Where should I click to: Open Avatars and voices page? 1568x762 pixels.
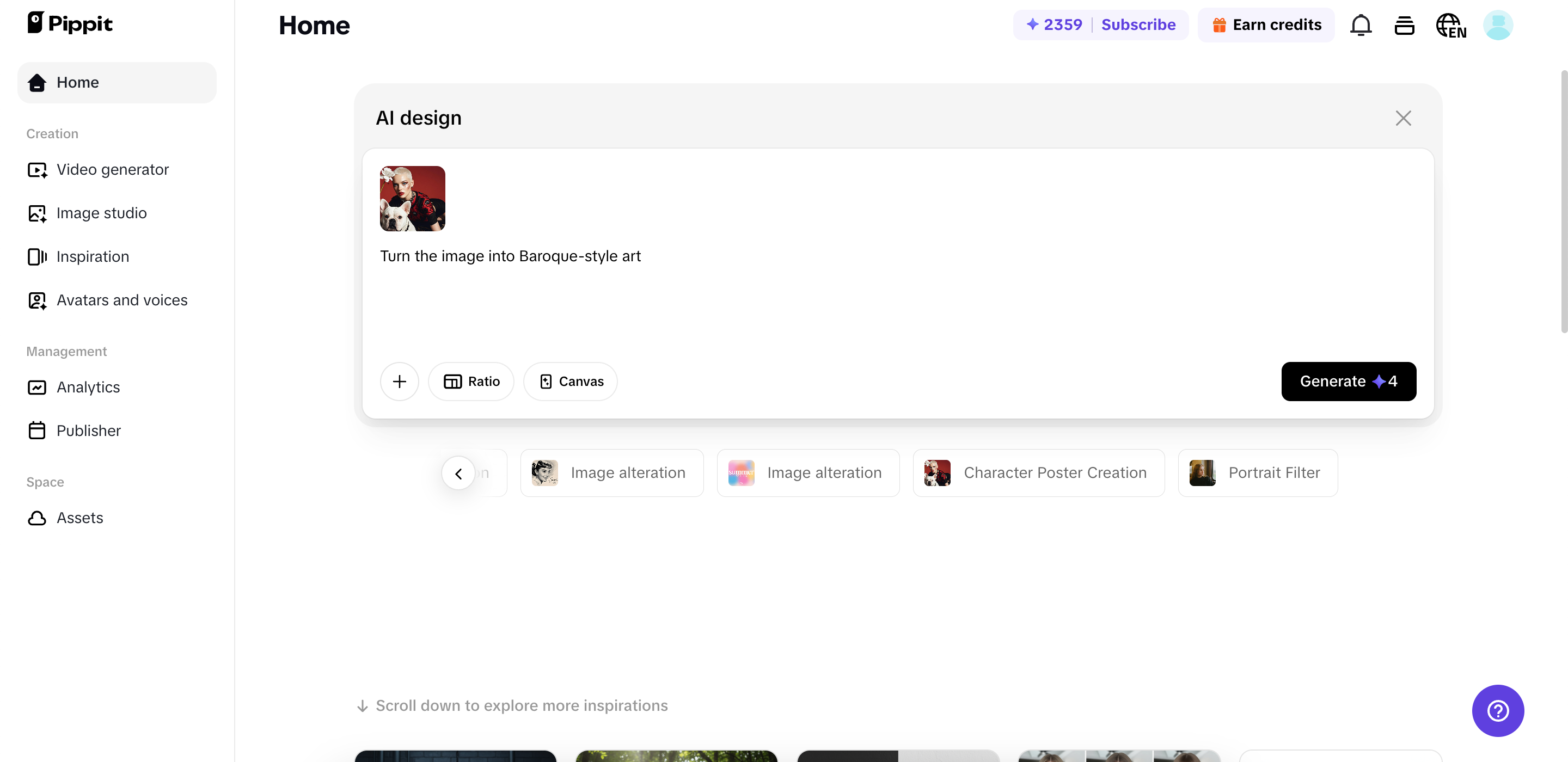click(122, 300)
